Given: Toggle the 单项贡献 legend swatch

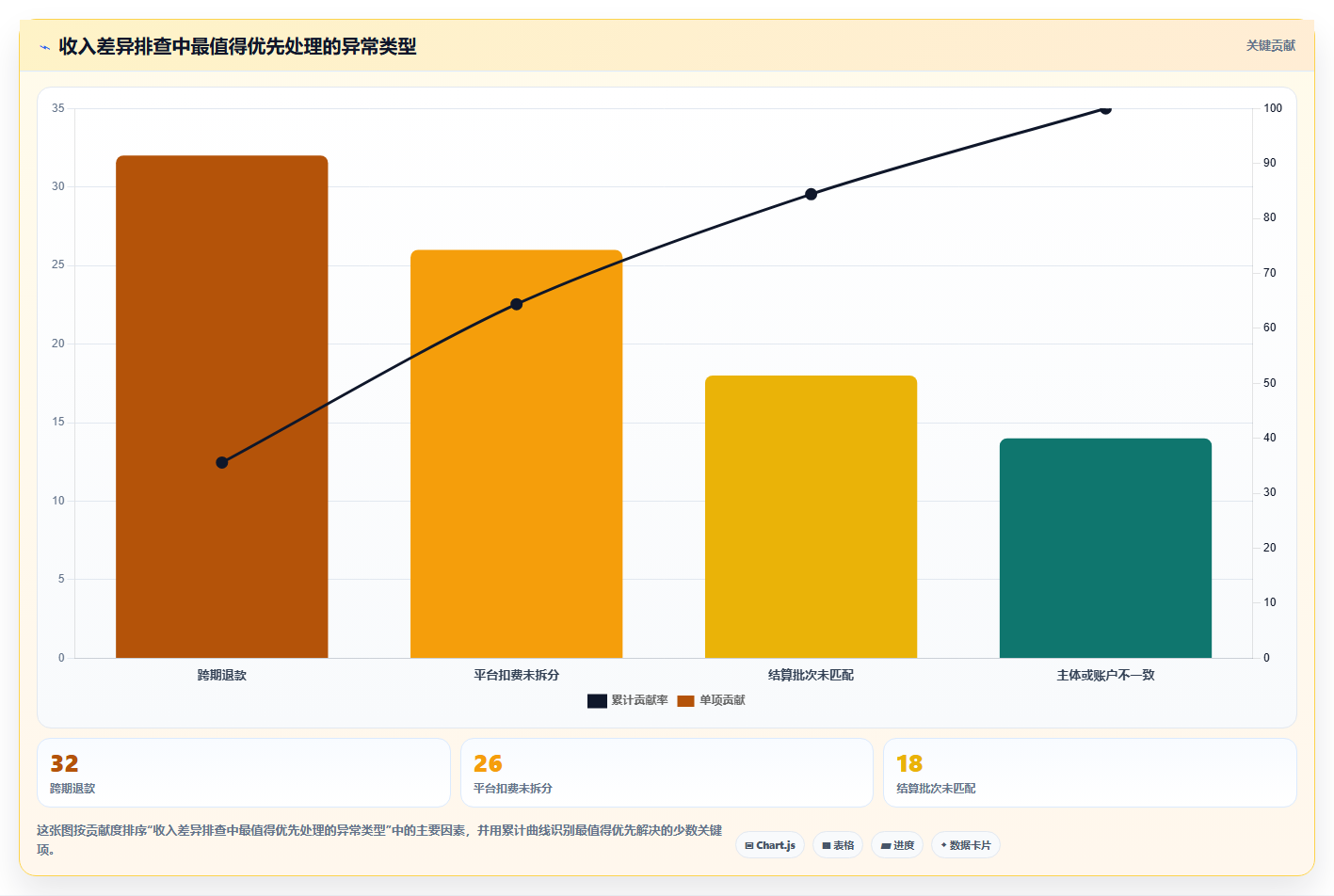Looking at the screenshot, I should [x=685, y=700].
